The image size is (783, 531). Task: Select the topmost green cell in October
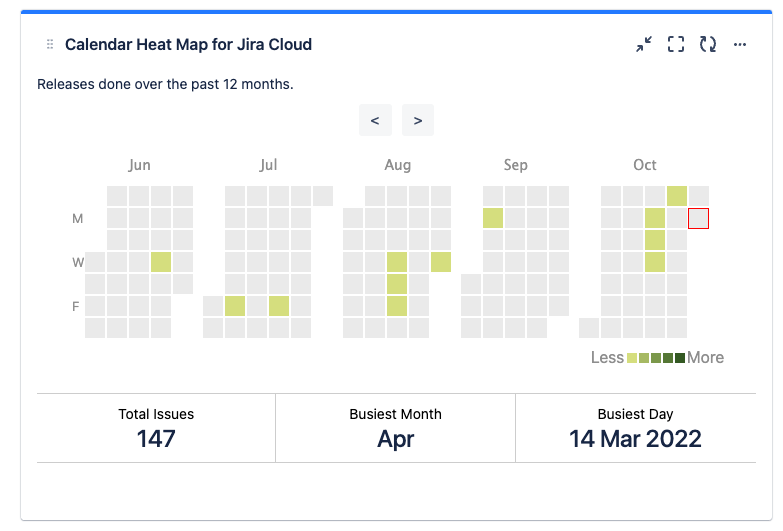coord(677,196)
